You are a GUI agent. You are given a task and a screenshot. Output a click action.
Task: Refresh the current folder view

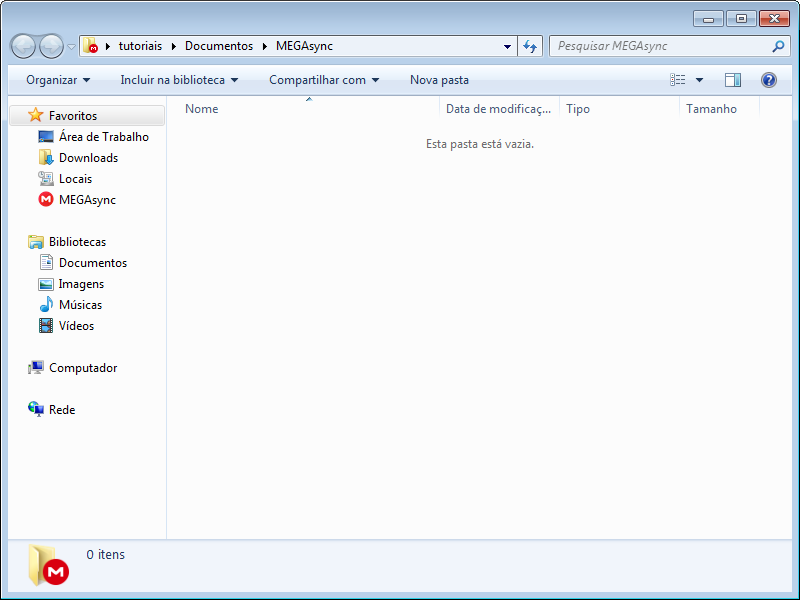pos(530,46)
